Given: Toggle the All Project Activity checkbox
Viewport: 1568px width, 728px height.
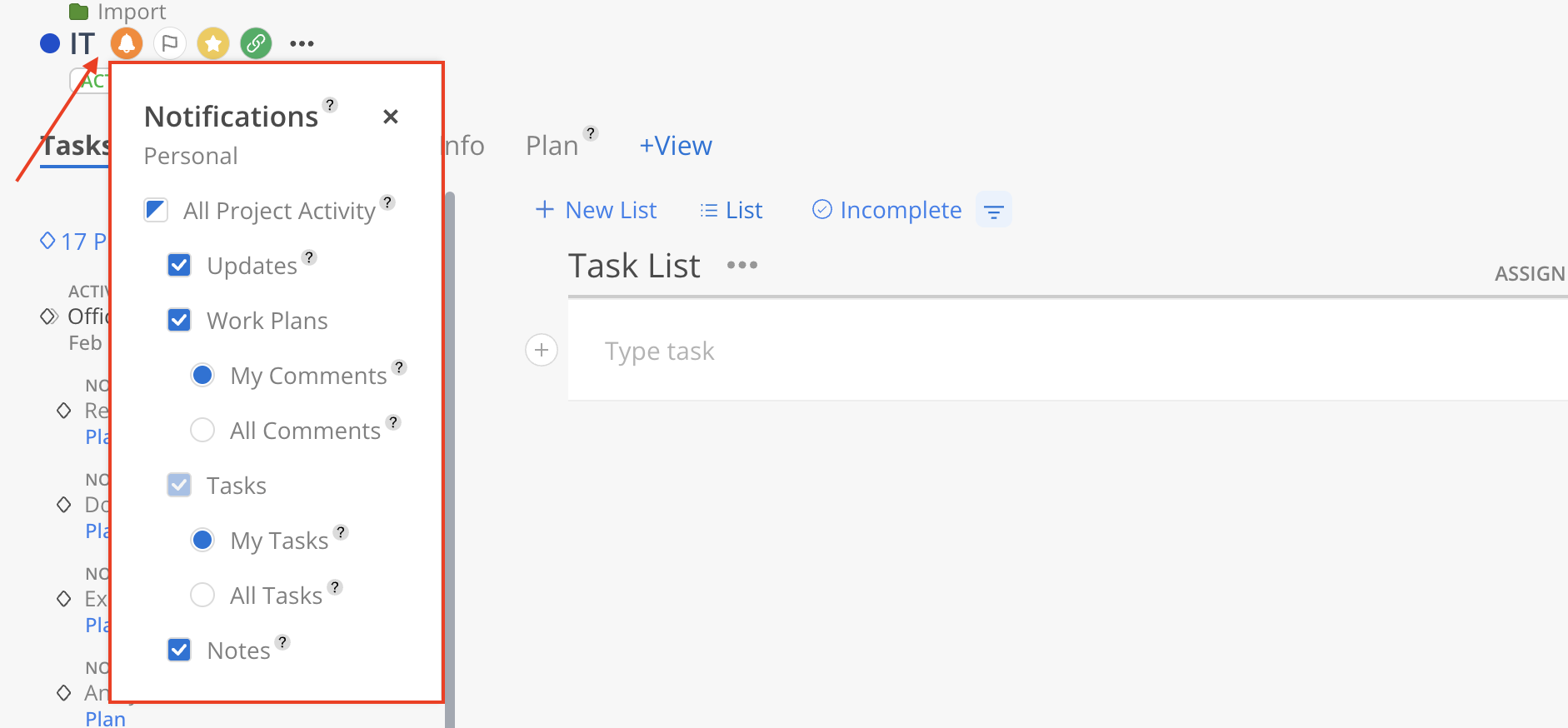Looking at the screenshot, I should point(156,210).
